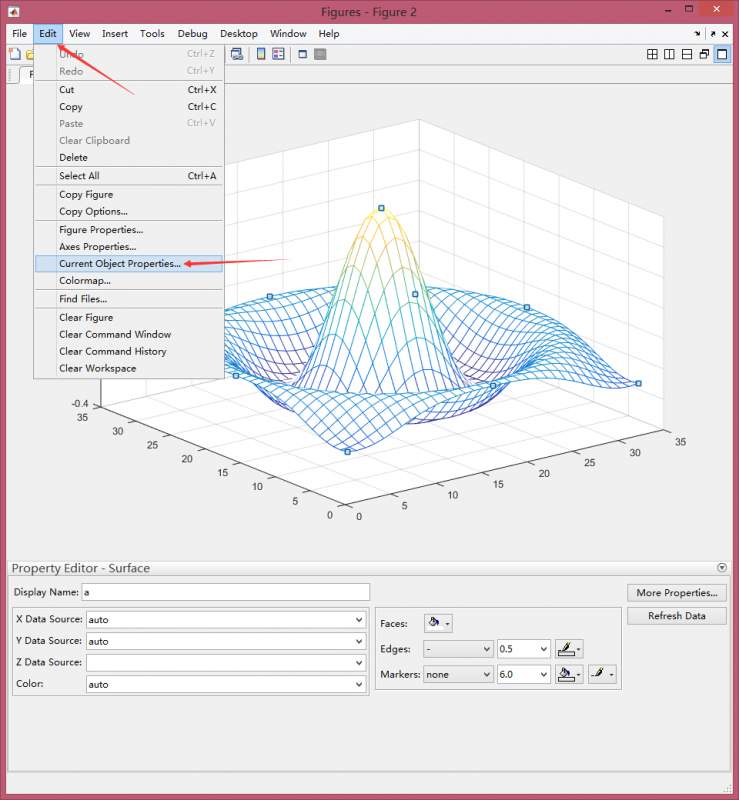Image resolution: width=739 pixels, height=800 pixels.
Task: Show plot tools and dock figure icon
Action: click(x=320, y=54)
